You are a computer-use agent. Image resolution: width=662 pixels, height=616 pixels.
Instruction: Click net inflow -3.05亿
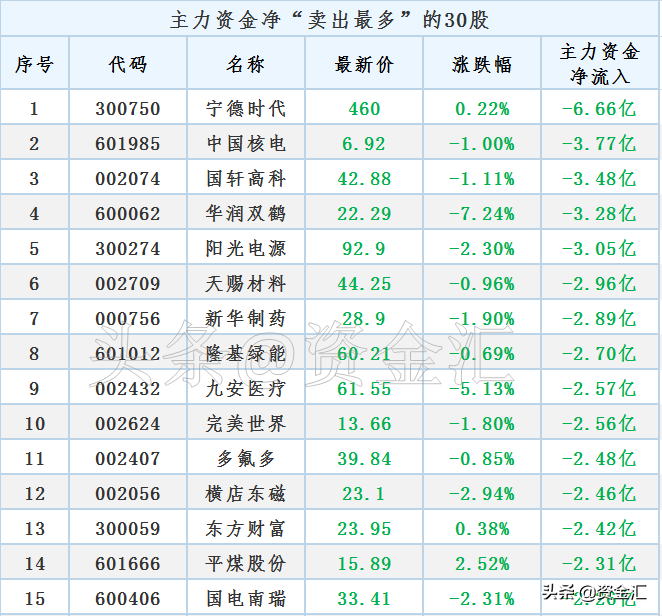click(599, 249)
